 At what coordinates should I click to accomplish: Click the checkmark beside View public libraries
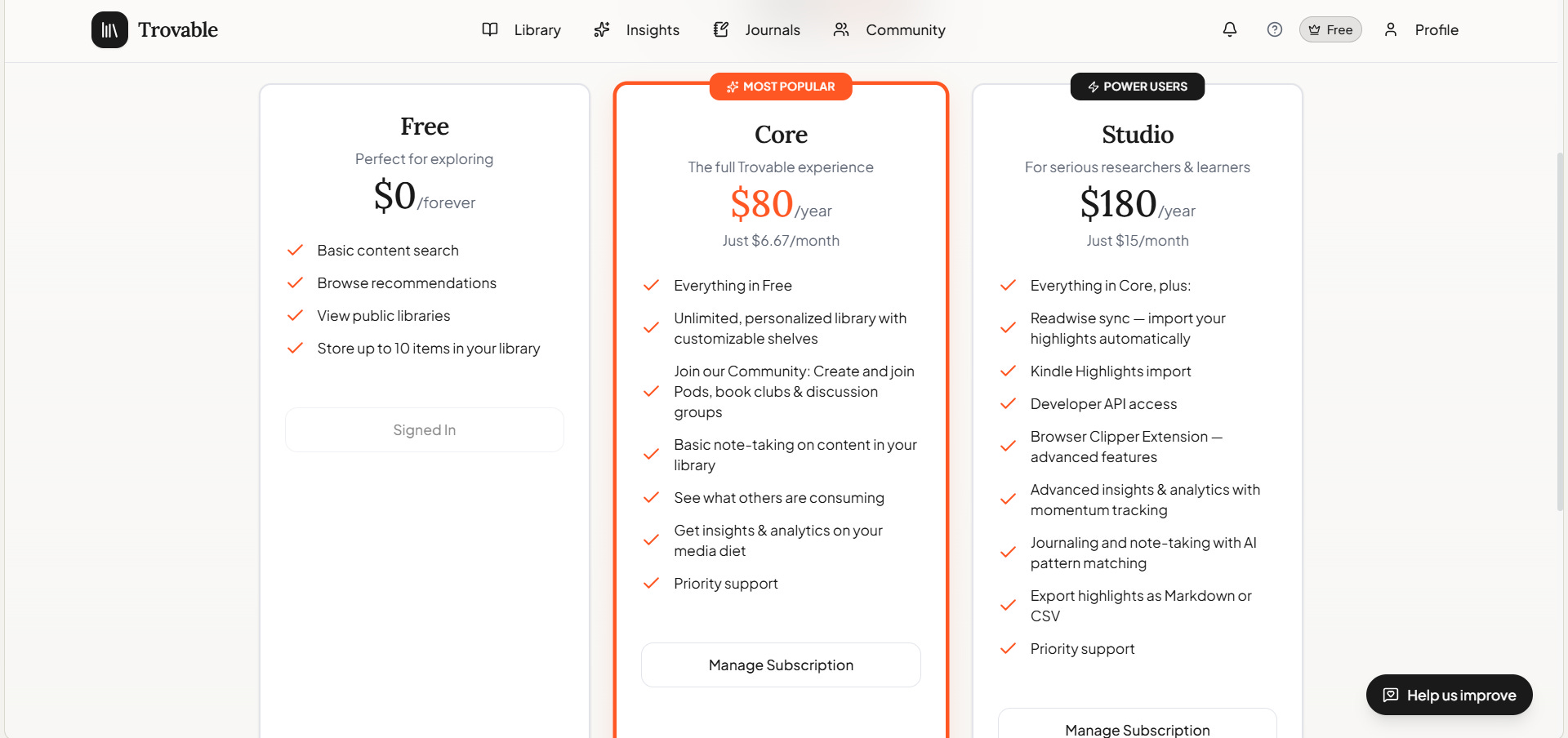[296, 315]
